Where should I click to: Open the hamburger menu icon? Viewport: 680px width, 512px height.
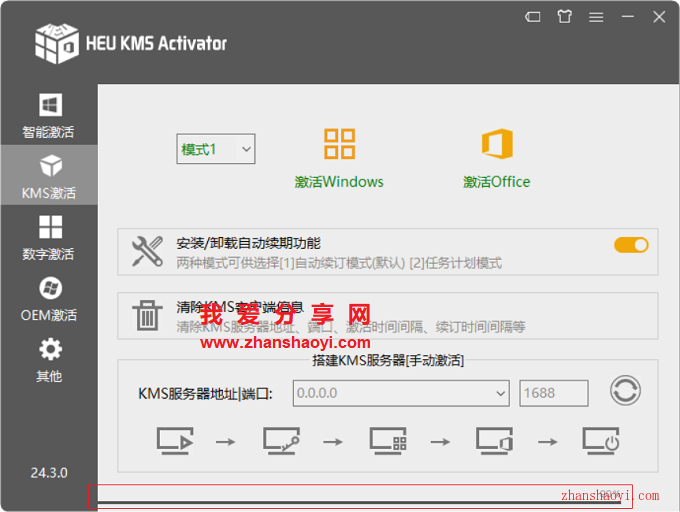[596, 17]
